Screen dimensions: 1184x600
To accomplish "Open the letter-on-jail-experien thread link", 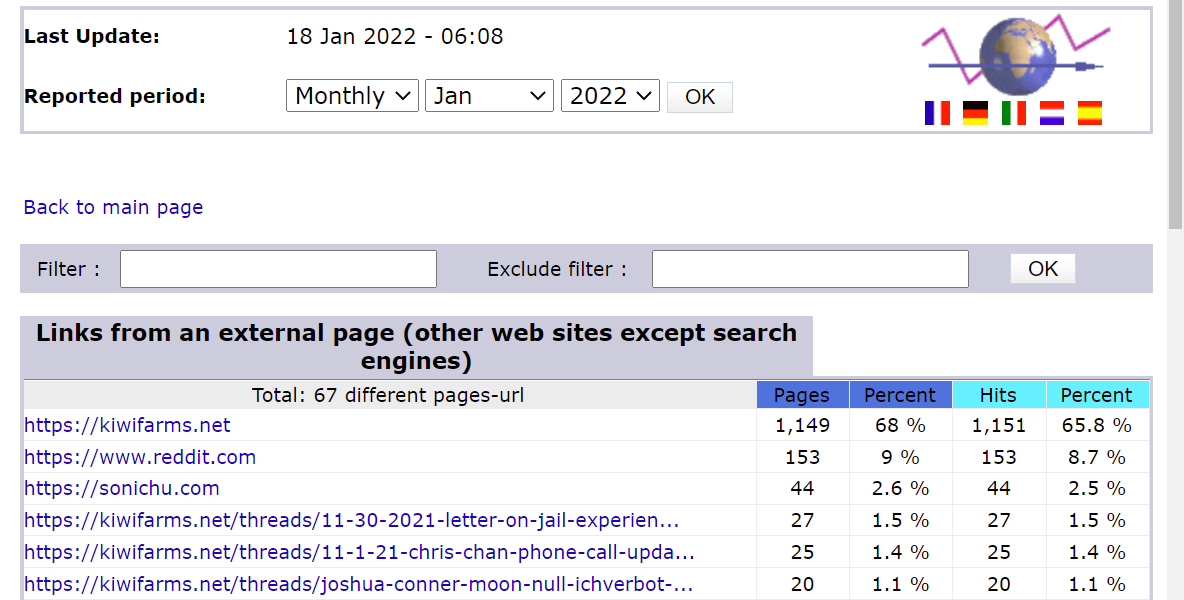I will tap(352, 521).
